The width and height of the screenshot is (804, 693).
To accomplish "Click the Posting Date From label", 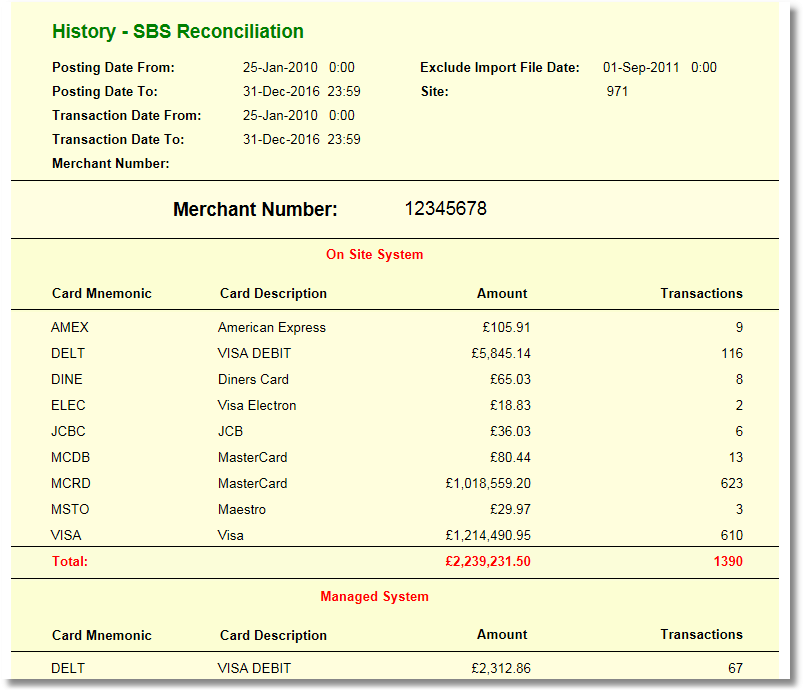I will [x=113, y=68].
